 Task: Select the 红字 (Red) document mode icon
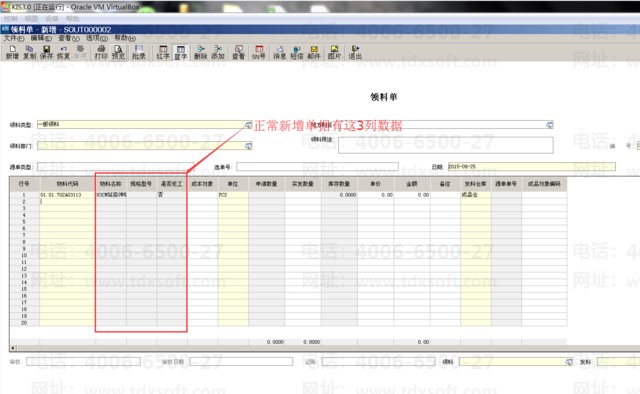(x=163, y=52)
